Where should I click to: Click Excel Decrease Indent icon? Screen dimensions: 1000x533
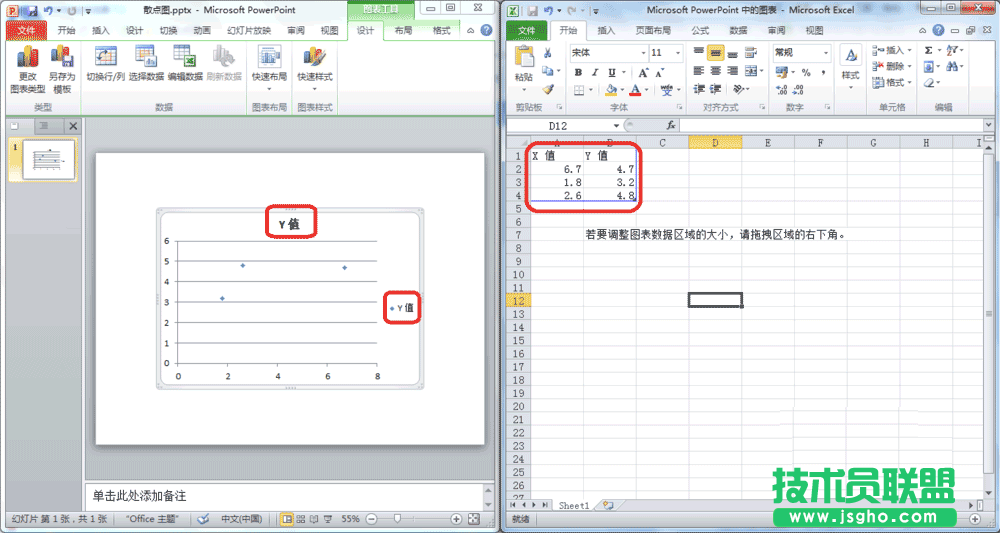pyautogui.click(x=699, y=89)
